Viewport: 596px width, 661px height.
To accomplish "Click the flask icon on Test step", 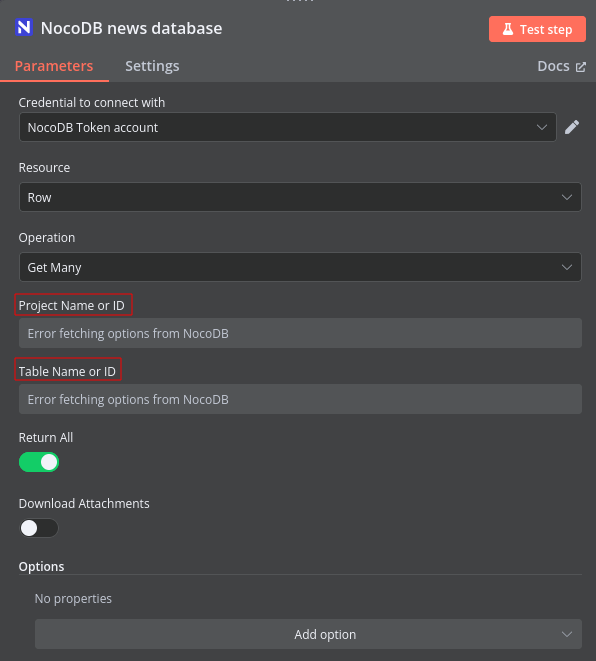I will pyautogui.click(x=508, y=29).
